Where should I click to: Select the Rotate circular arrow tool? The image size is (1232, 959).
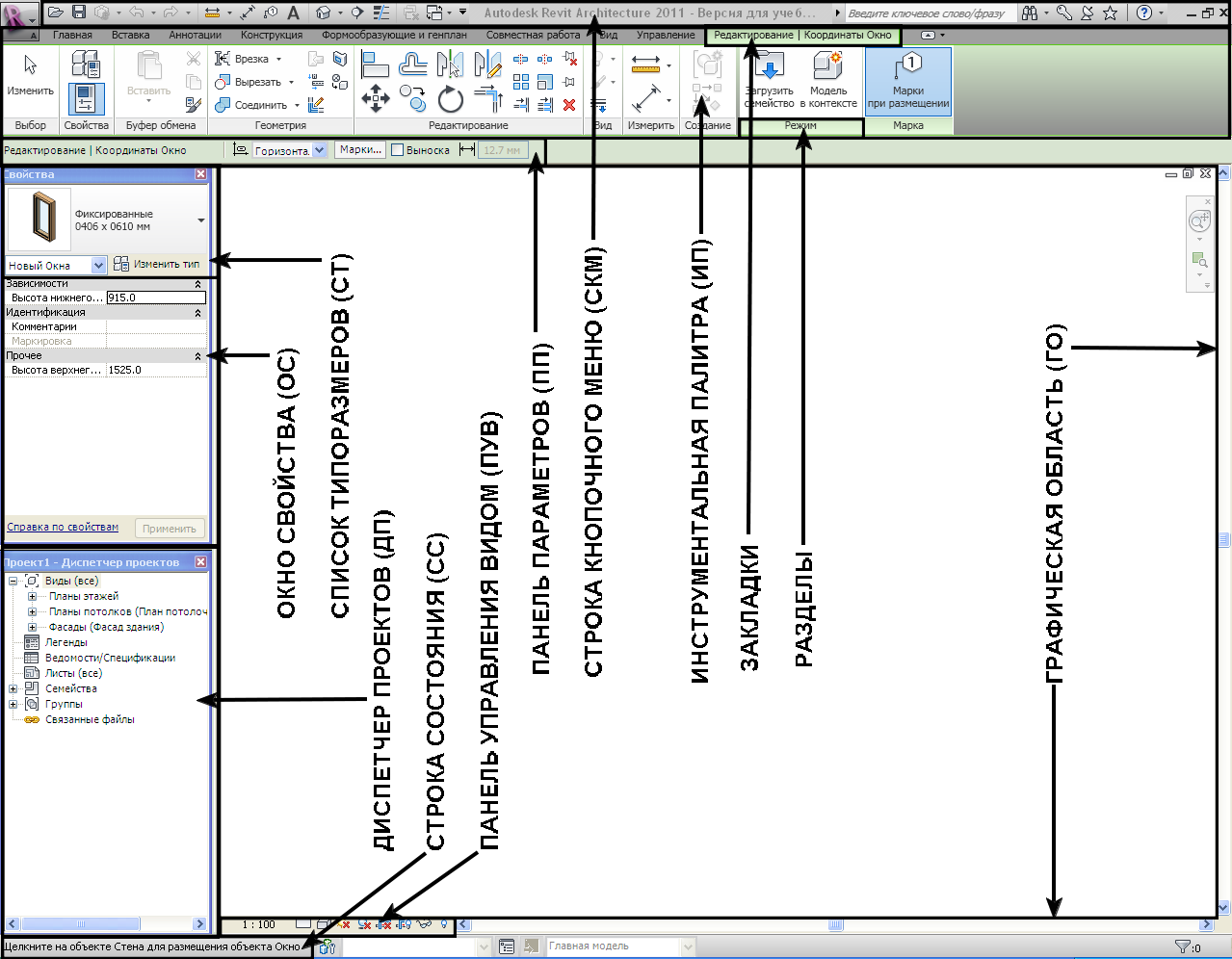pyautogui.click(x=450, y=98)
